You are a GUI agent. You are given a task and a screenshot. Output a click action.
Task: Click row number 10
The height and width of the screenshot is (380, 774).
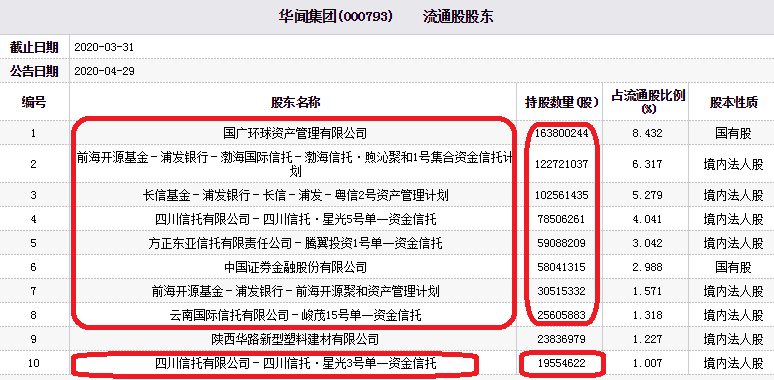tap(34, 364)
